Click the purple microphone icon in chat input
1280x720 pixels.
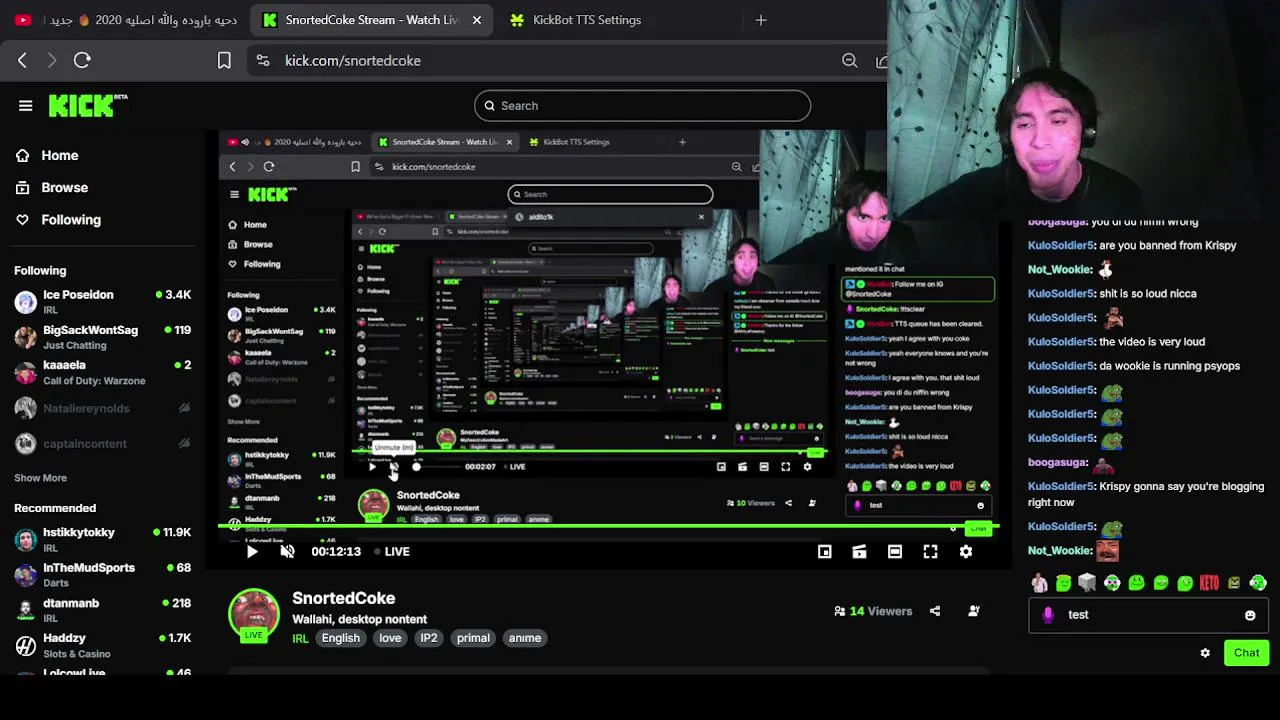pyautogui.click(x=1048, y=615)
